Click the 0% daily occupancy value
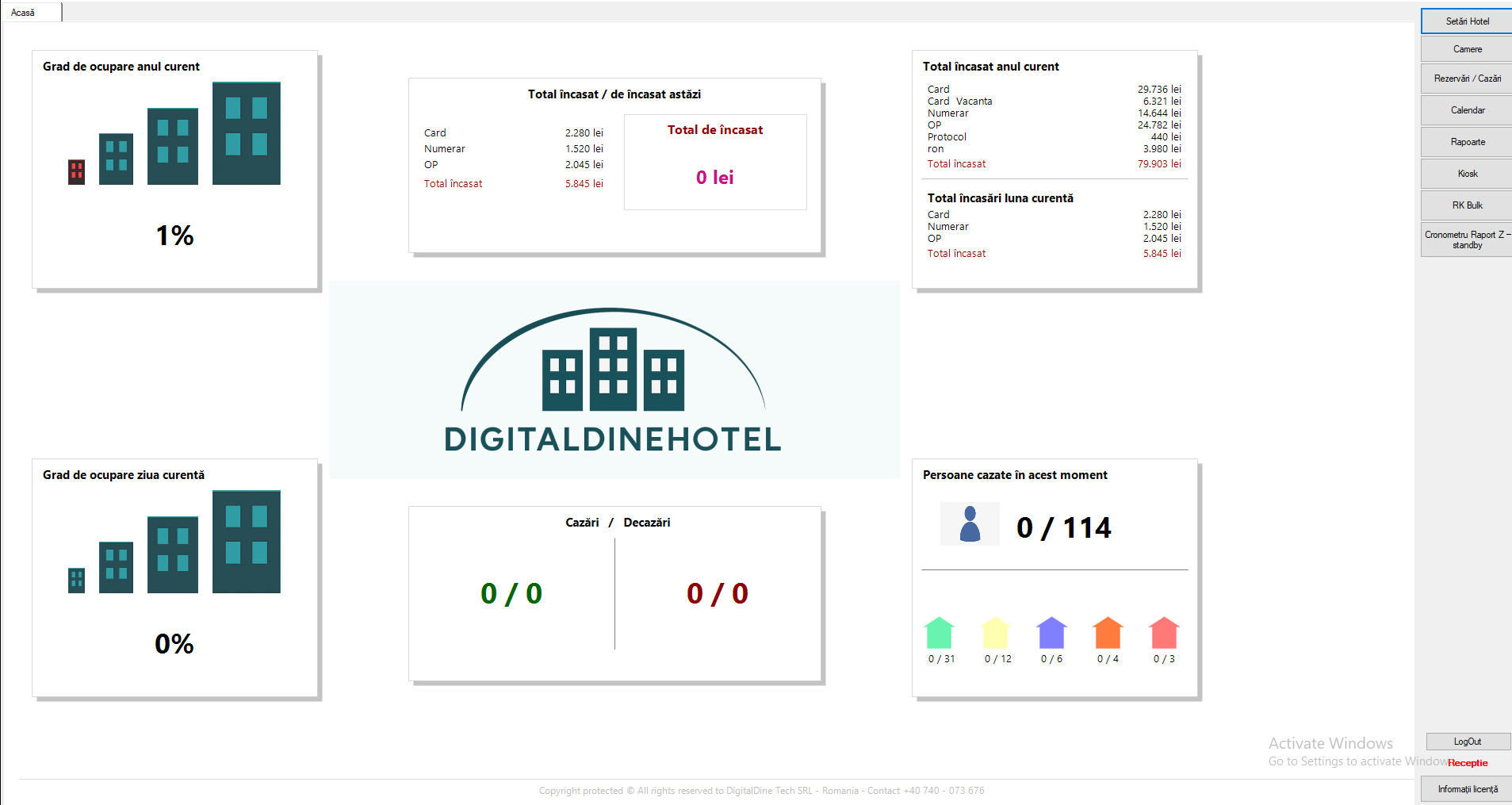 click(x=174, y=644)
